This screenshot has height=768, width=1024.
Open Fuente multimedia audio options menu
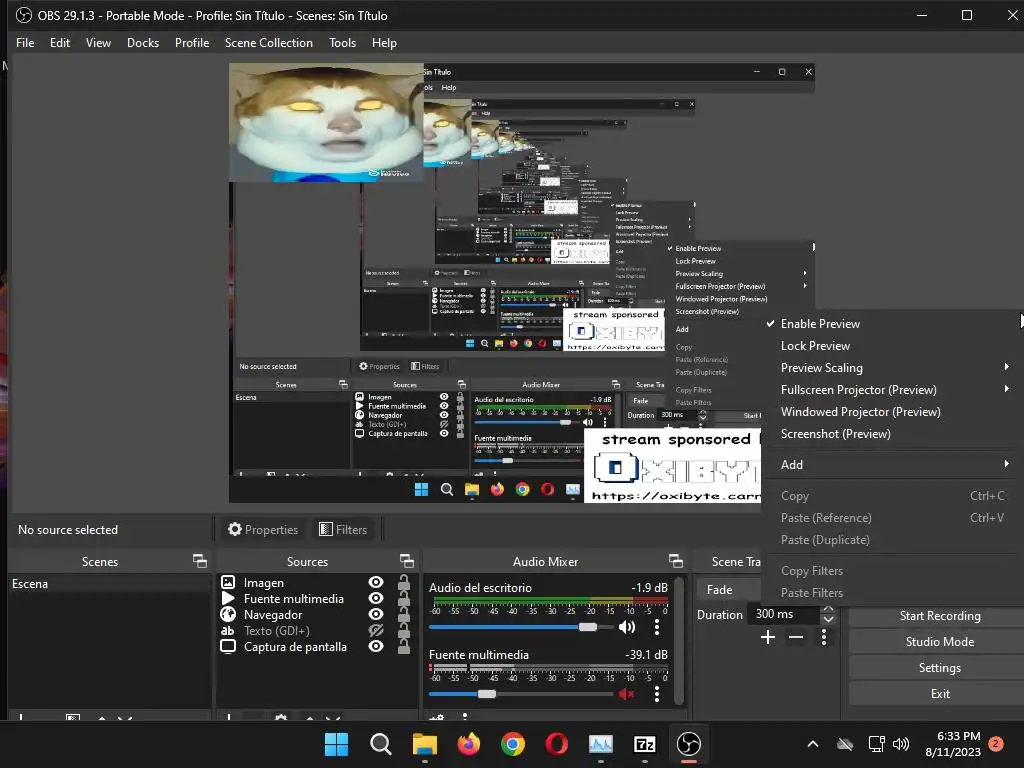tap(657, 694)
